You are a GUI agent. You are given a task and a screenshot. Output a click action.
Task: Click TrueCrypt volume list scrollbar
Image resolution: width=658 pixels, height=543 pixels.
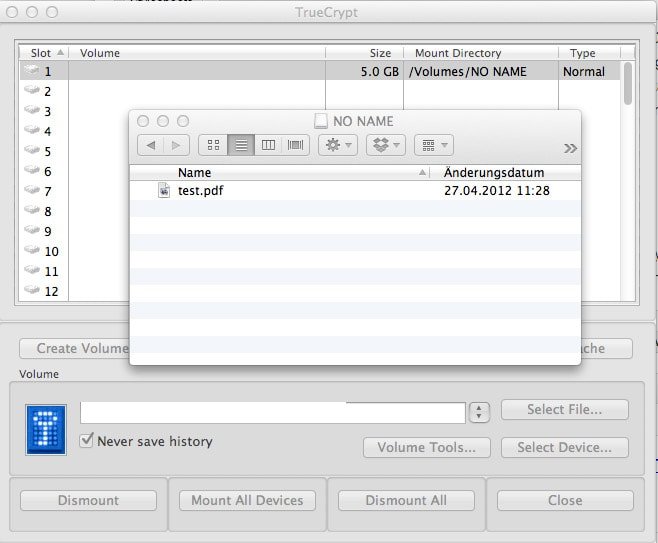click(x=627, y=83)
